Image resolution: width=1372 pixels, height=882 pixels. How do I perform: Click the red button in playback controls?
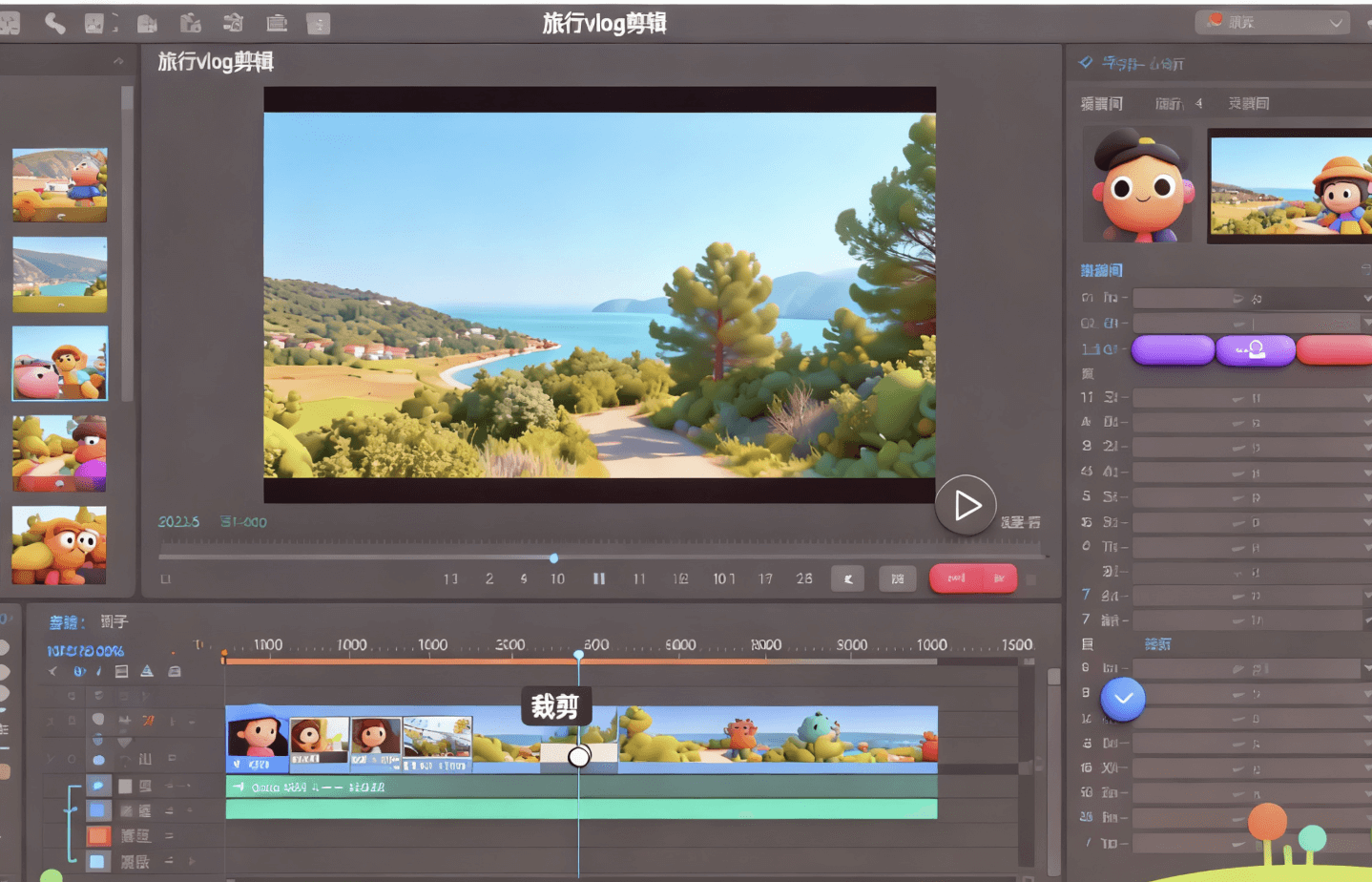pos(972,578)
